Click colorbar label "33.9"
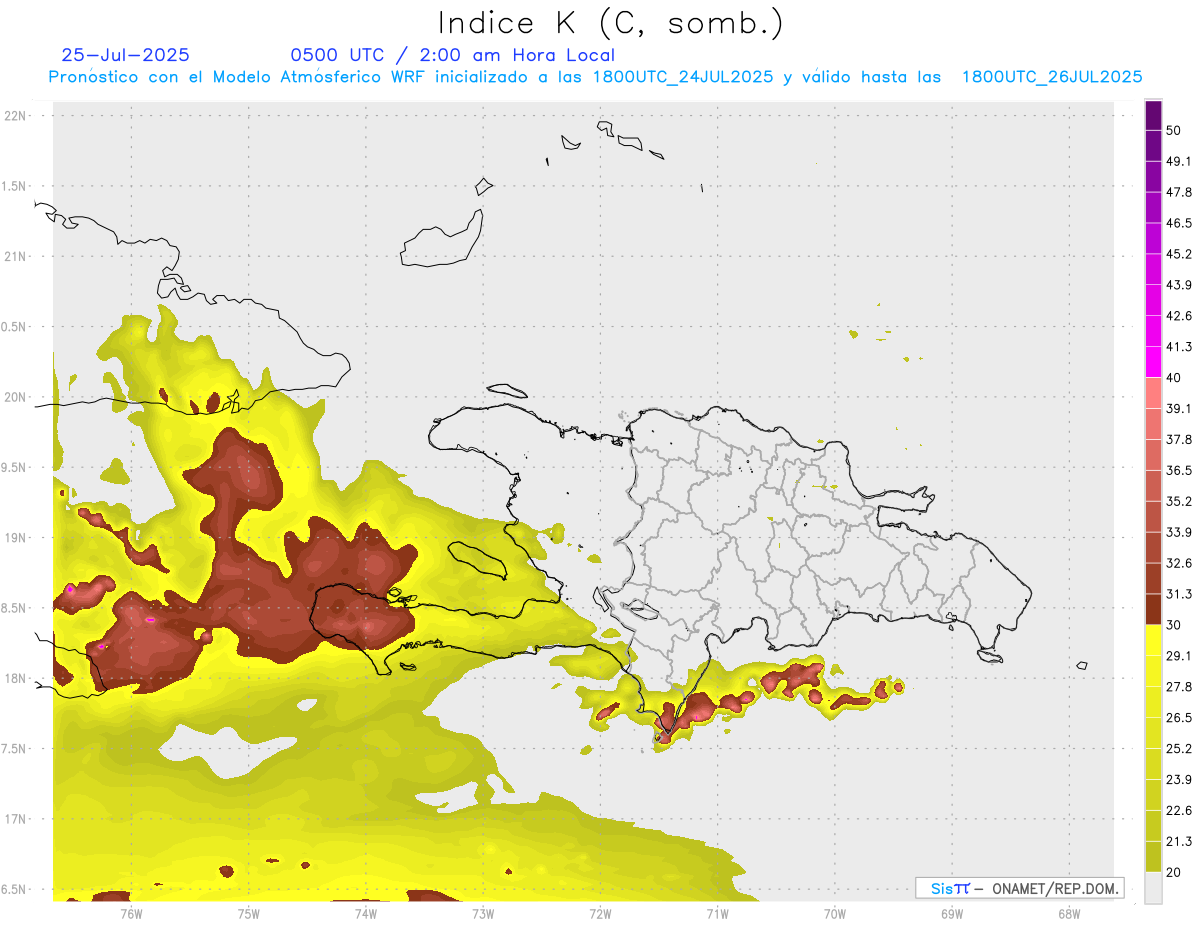 pos(1179,532)
